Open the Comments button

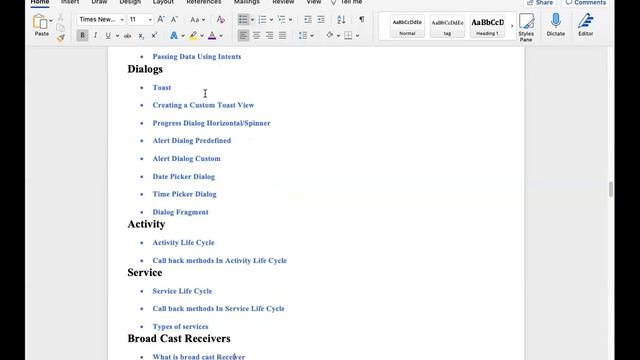pos(586,2)
